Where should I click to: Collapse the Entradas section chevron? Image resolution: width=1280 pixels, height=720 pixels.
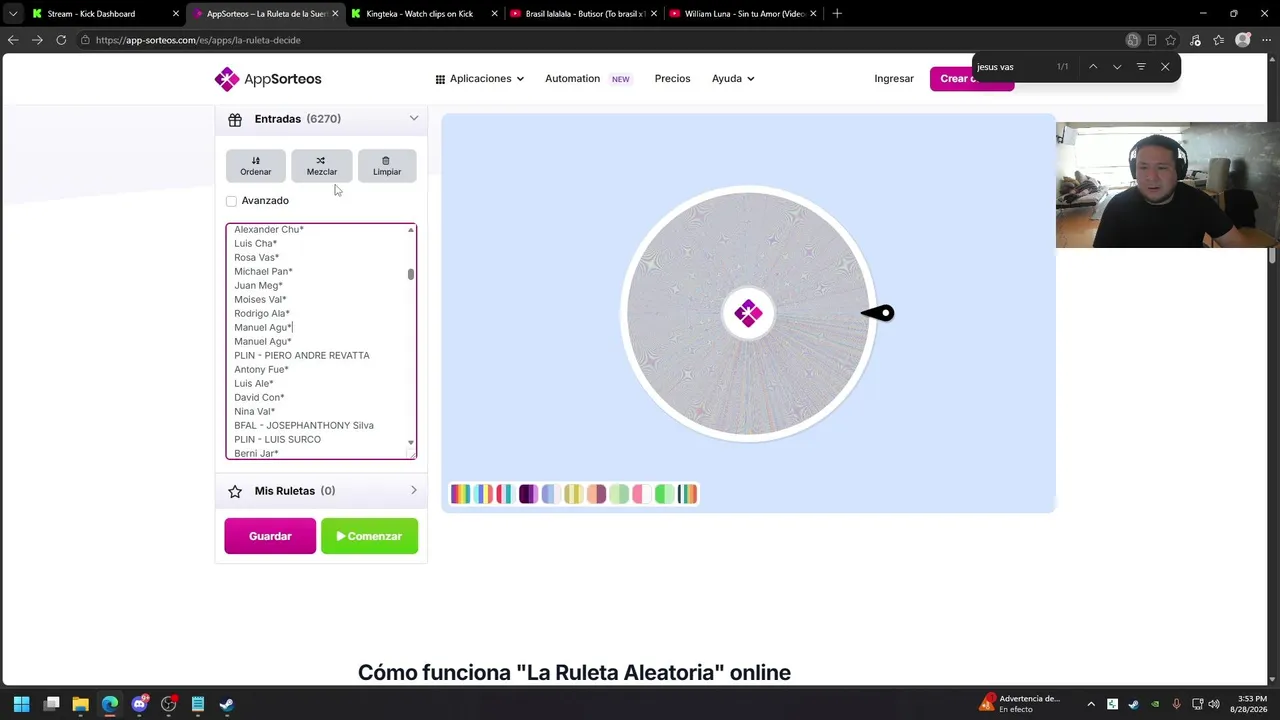(x=413, y=119)
